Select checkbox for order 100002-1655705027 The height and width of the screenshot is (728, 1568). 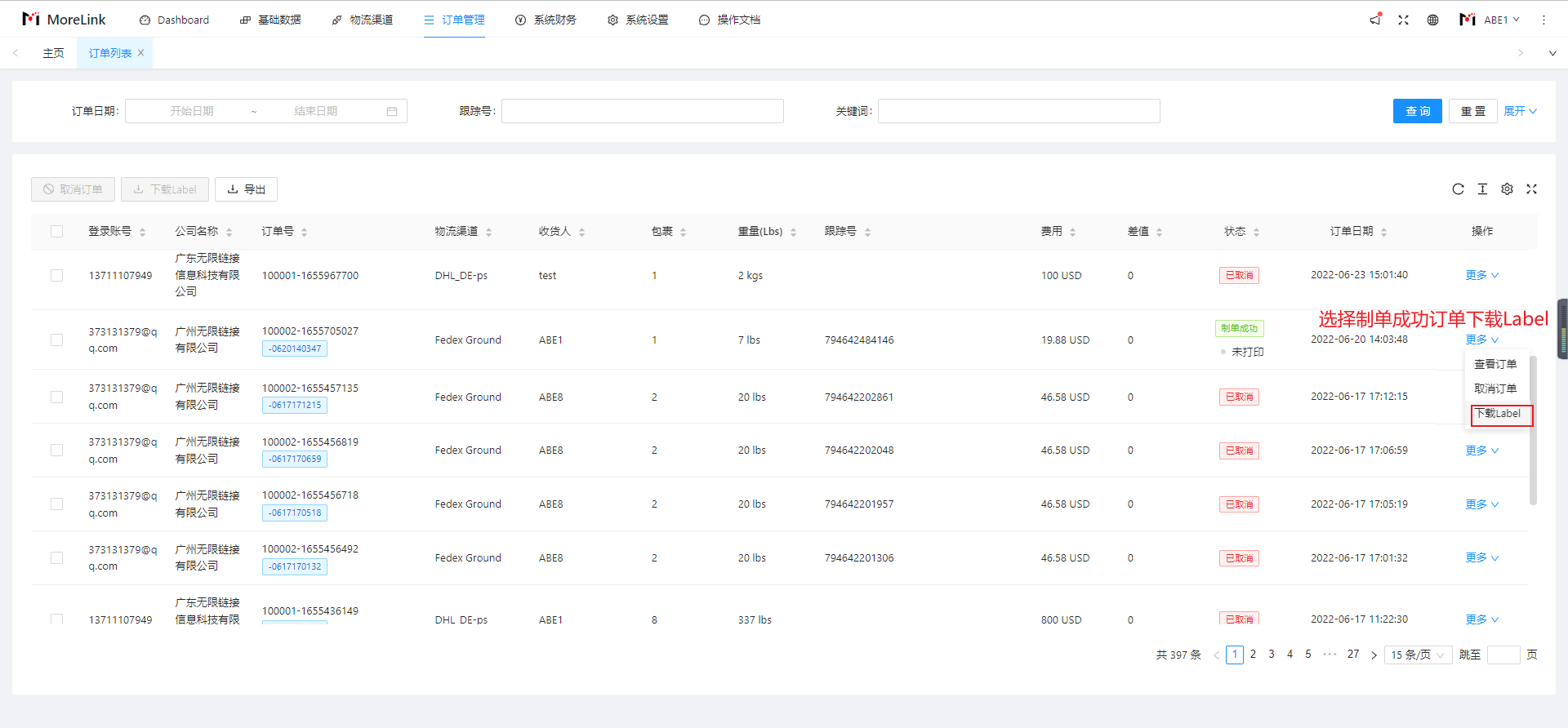tap(56, 340)
